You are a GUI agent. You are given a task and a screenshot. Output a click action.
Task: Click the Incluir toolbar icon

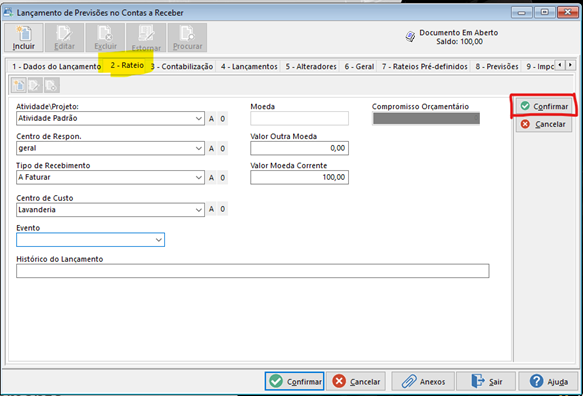pyautogui.click(x=24, y=37)
